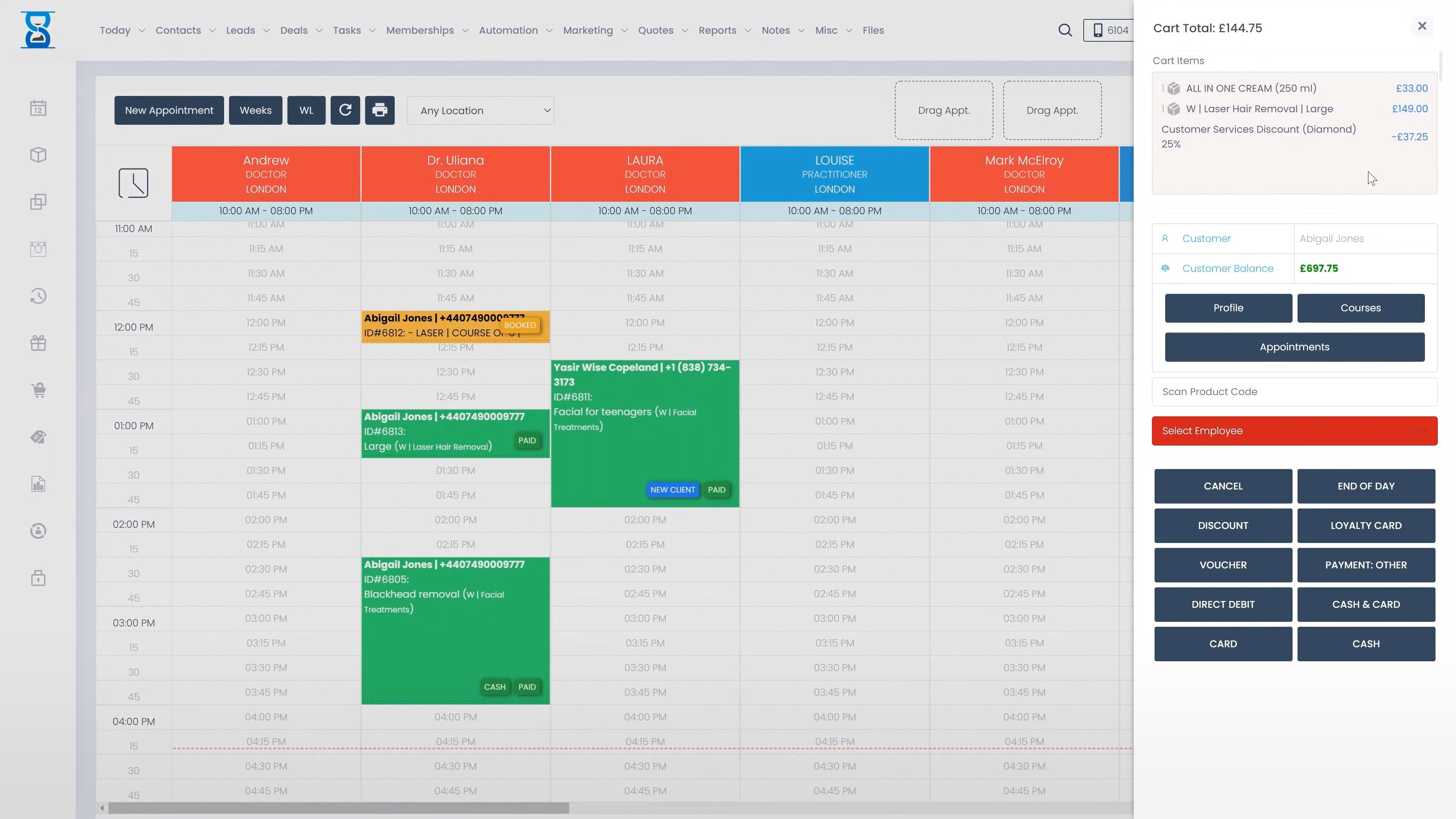Viewport: 1456px width, 819px height.
Task: Open the search magnifier icon in top bar
Action: (1065, 30)
